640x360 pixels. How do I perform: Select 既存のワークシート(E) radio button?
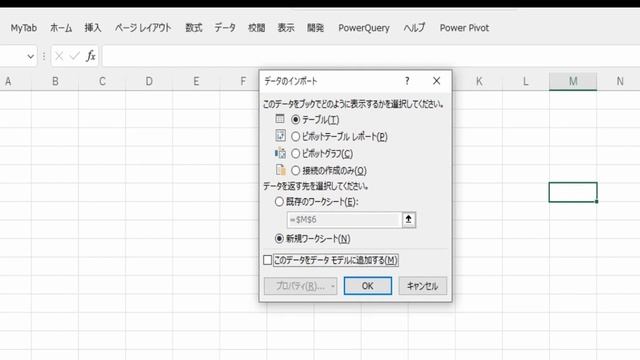pos(279,202)
